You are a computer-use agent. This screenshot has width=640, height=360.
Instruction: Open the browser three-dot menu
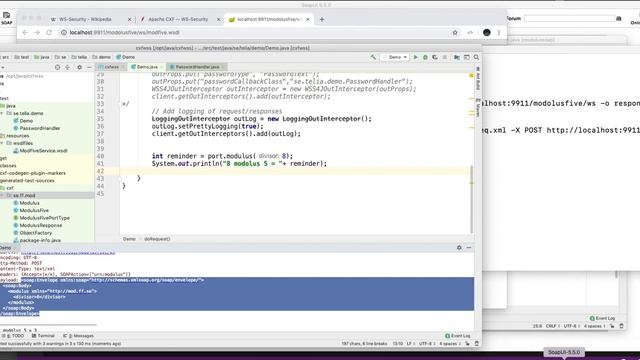(499, 33)
